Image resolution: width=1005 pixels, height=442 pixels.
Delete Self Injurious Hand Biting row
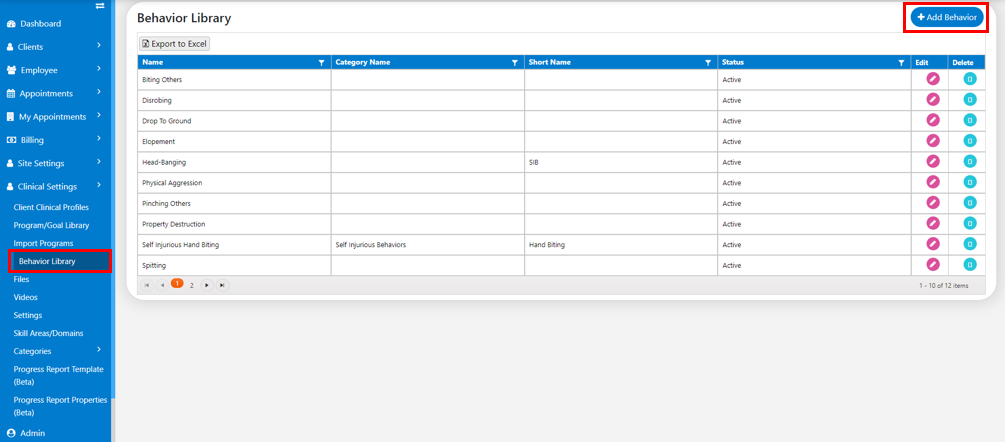[x=970, y=244]
